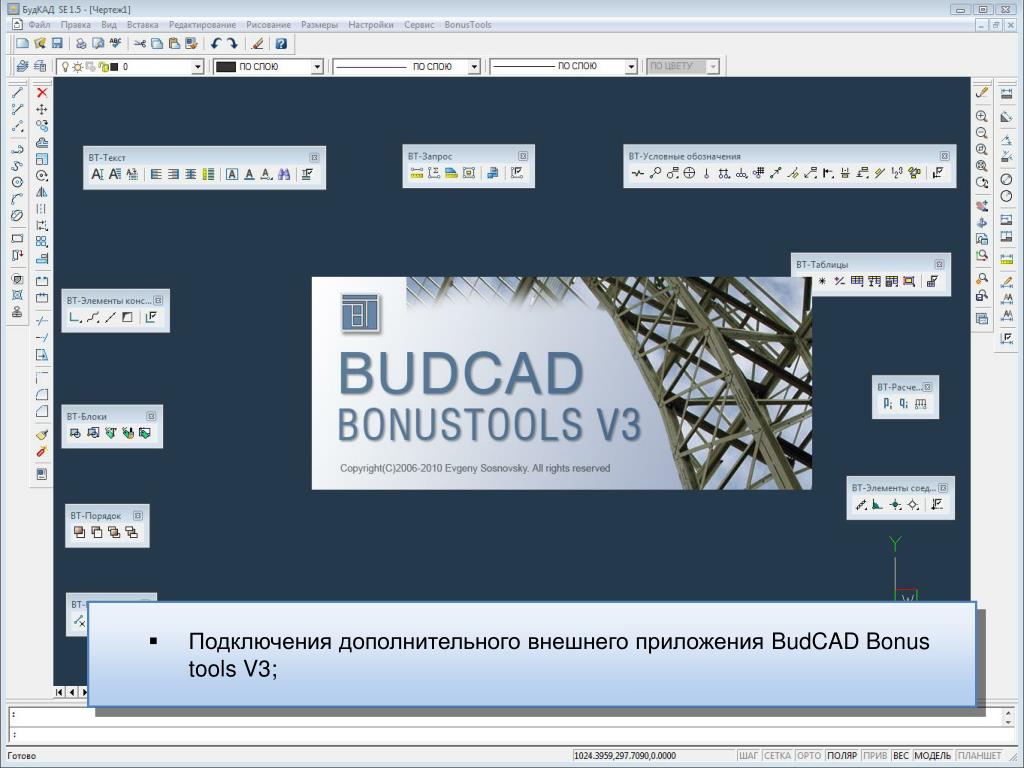Open the lineweight ПО СЛОЮ dropdown
This screenshot has height=768, width=1024.
point(631,67)
